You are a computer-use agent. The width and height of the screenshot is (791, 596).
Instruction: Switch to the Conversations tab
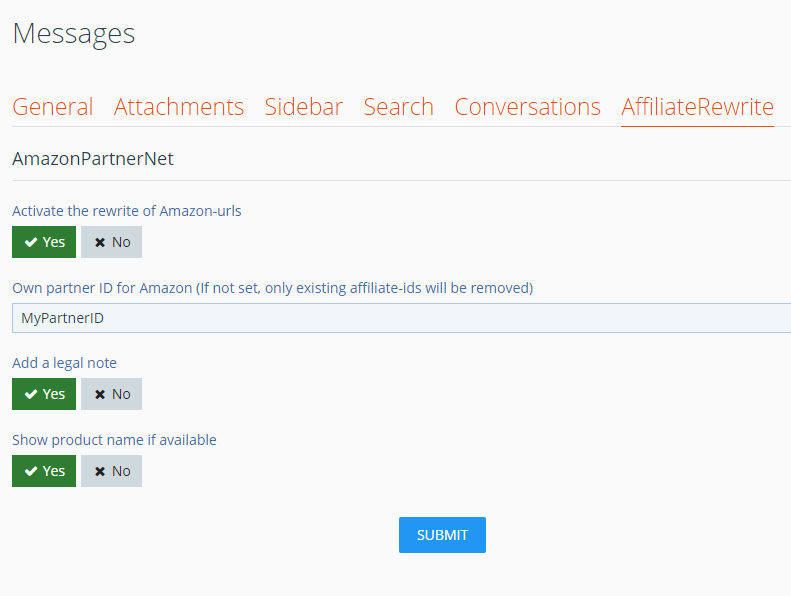click(527, 107)
